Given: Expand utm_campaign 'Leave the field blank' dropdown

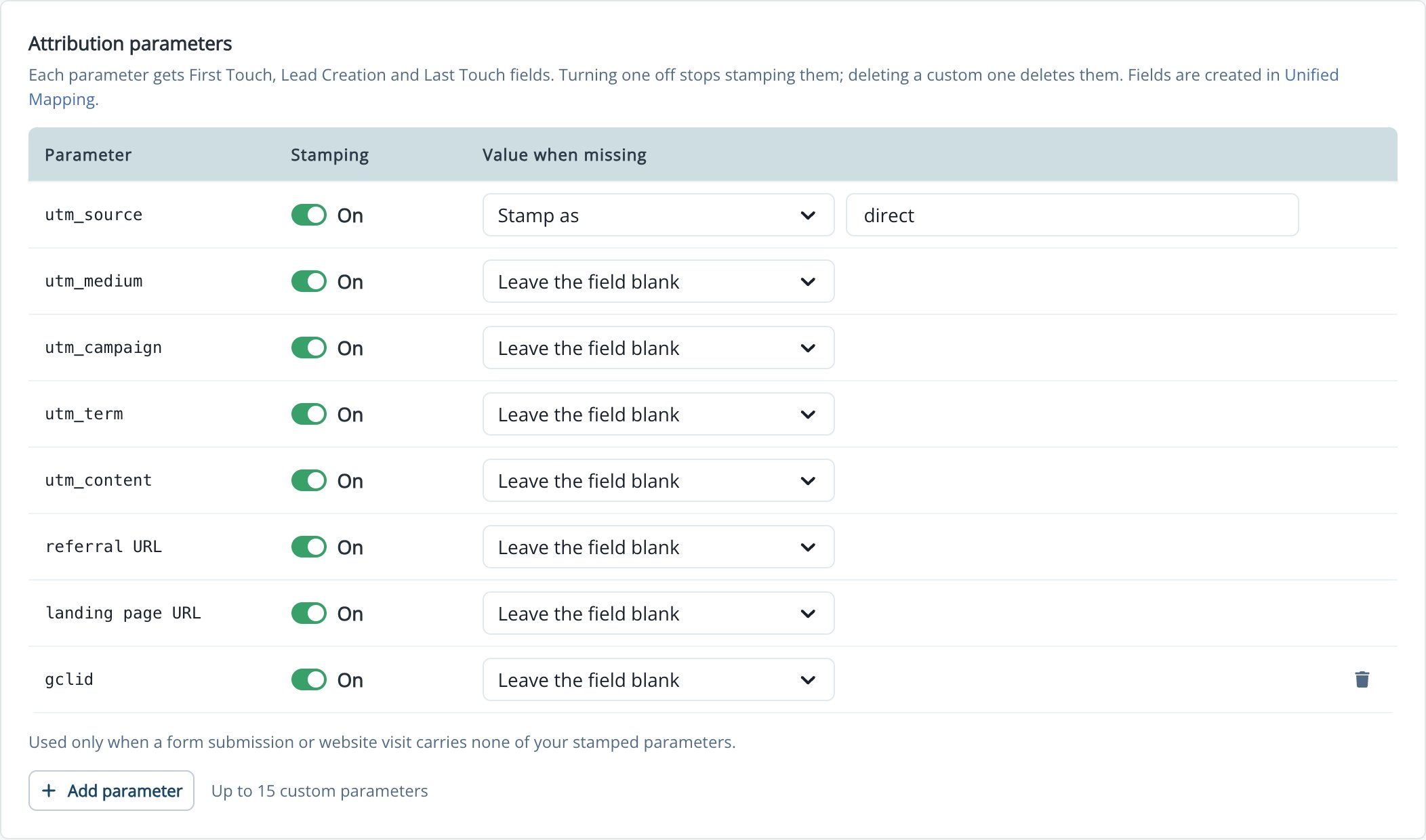Looking at the screenshot, I should [x=658, y=348].
